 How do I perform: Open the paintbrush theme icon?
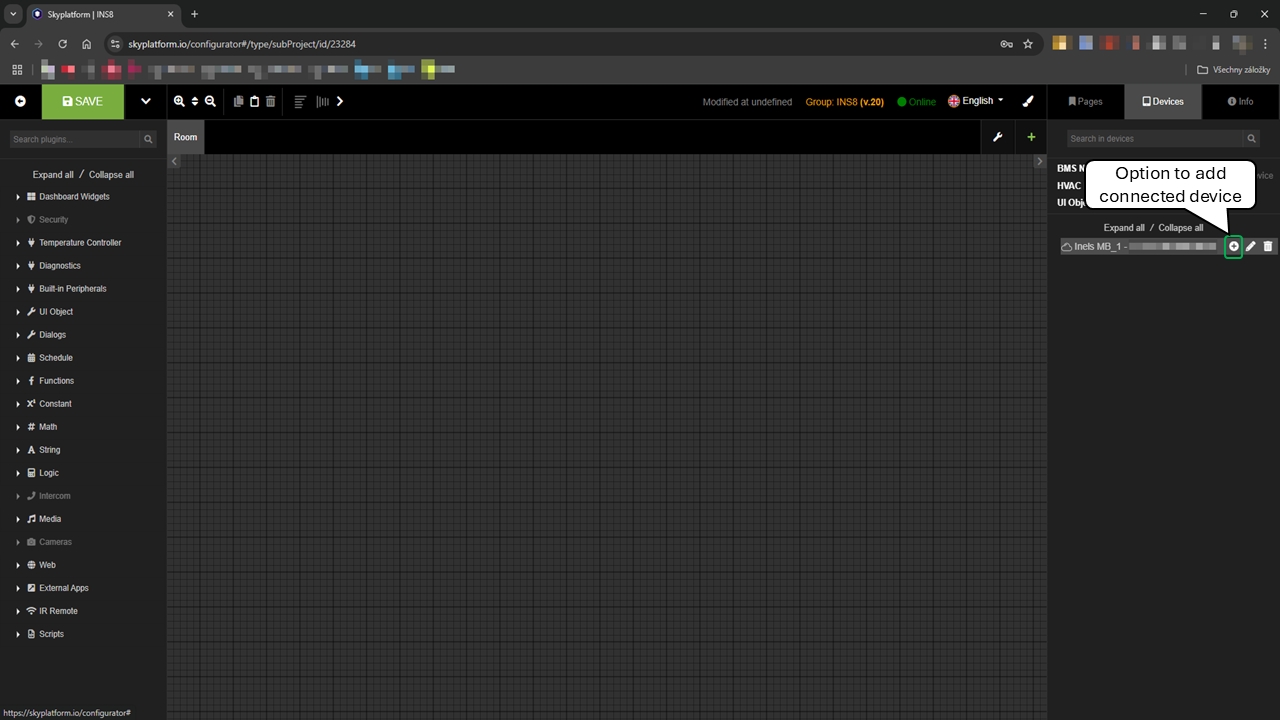[x=1028, y=101]
